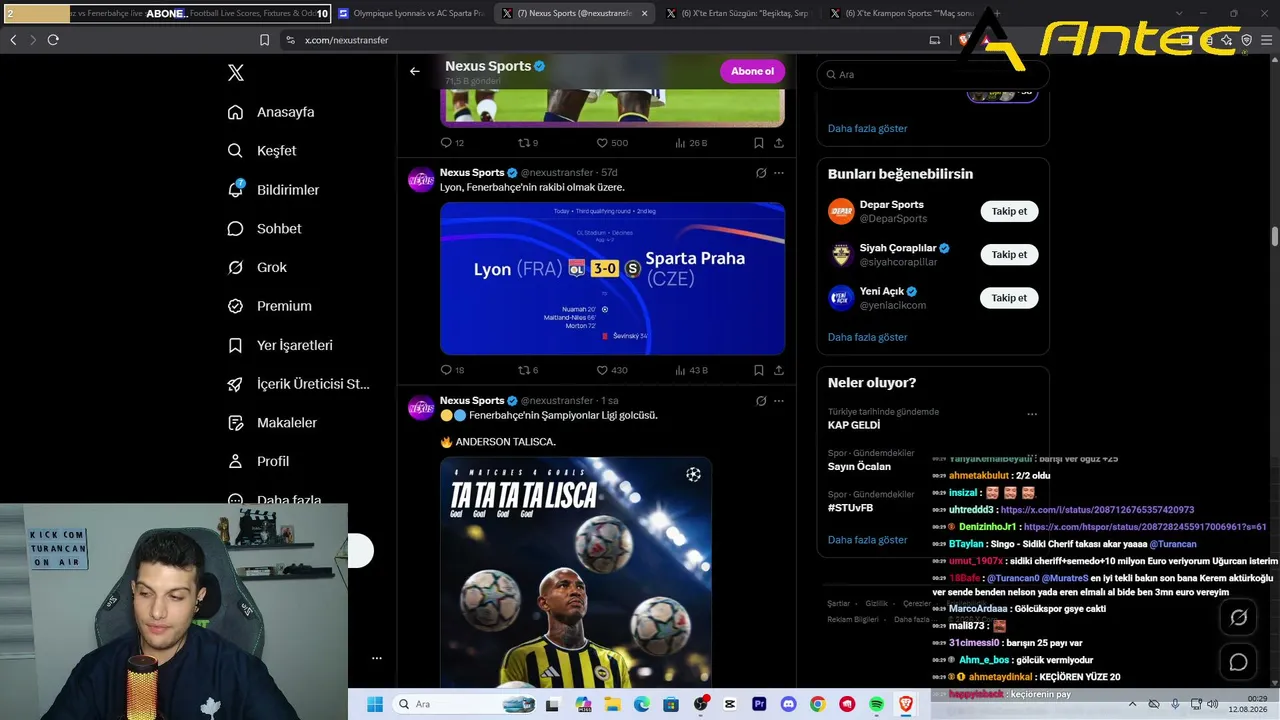Open the #STUvFB trending topic
The width and height of the screenshot is (1280, 720).
click(x=850, y=508)
